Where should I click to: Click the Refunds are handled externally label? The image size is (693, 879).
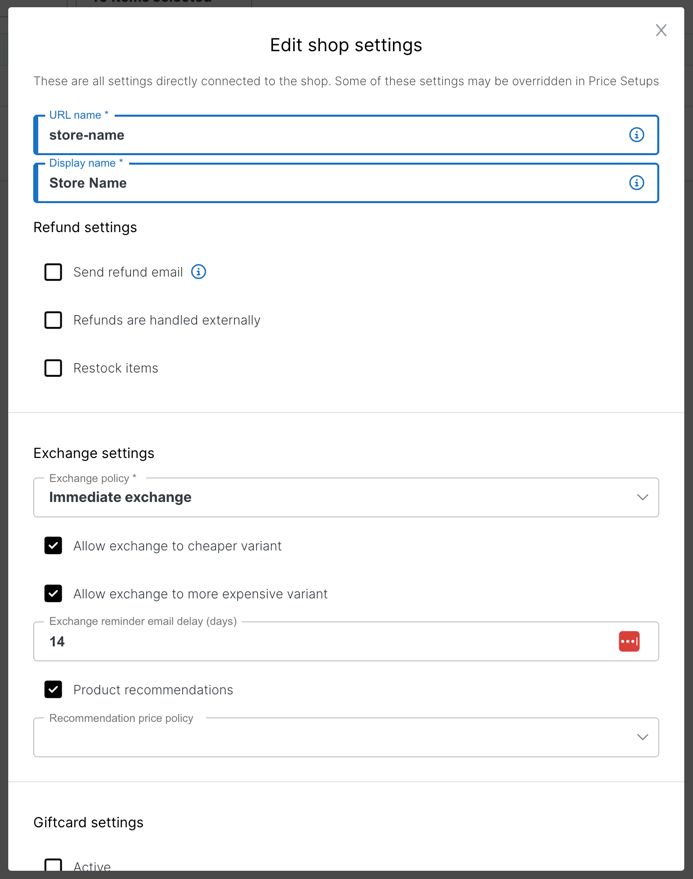[x=167, y=320]
